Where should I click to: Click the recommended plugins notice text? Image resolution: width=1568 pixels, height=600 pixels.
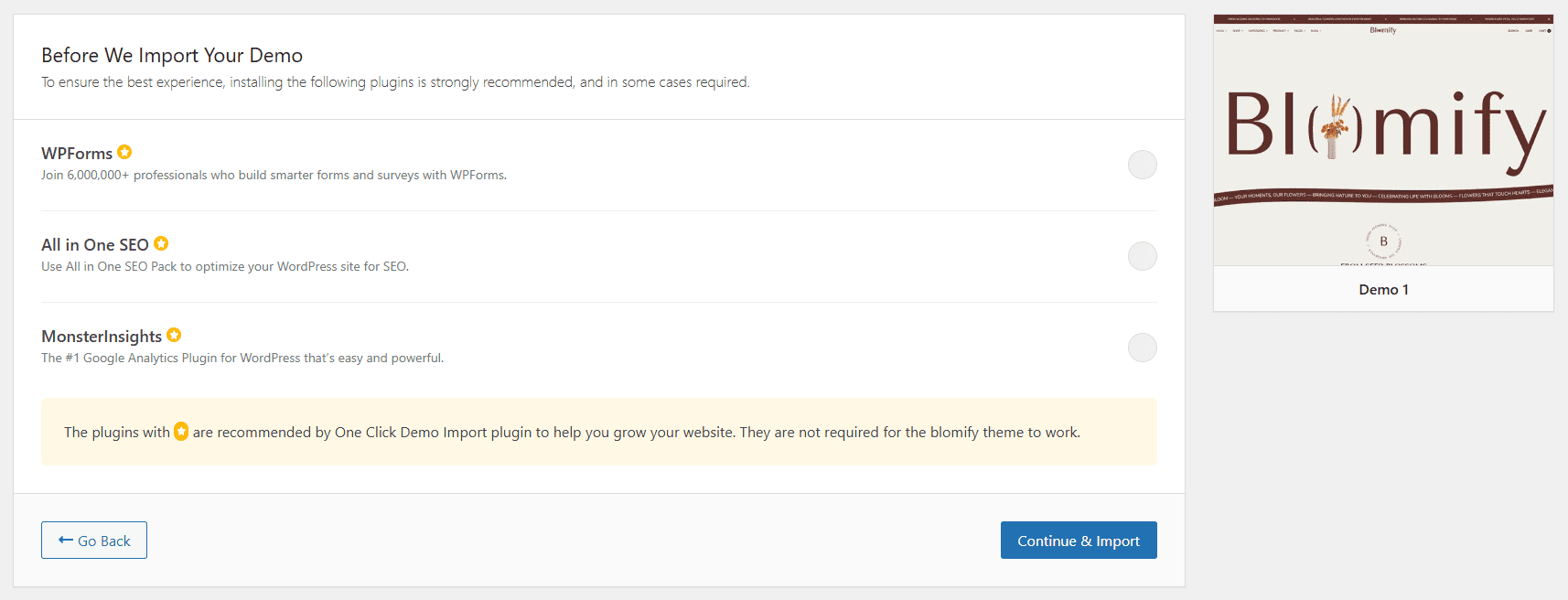point(572,432)
